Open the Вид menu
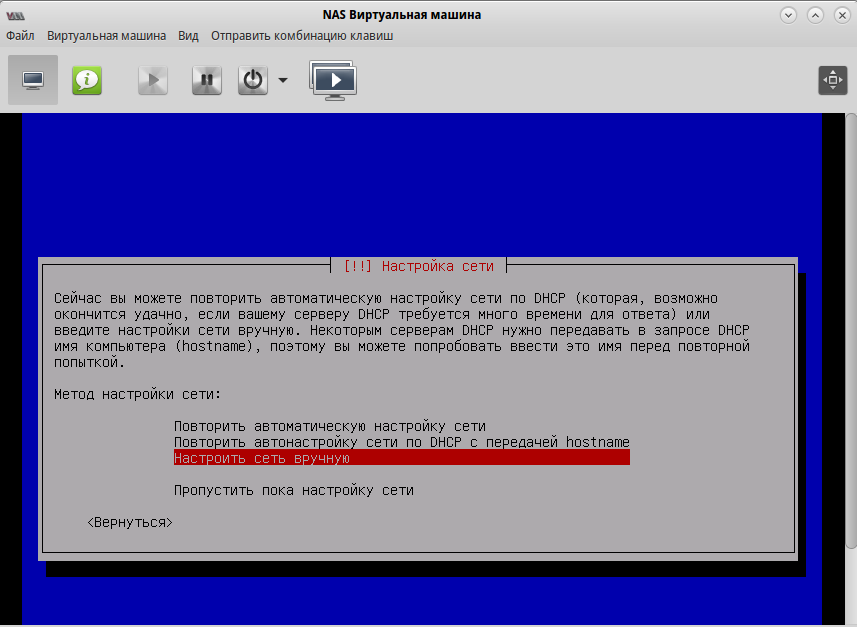This screenshot has height=627, width=857. coord(188,36)
